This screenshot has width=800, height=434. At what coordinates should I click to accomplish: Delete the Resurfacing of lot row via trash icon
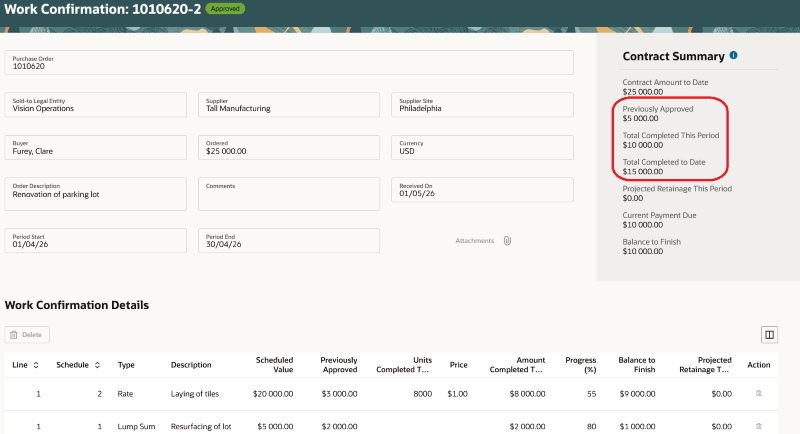(x=759, y=426)
